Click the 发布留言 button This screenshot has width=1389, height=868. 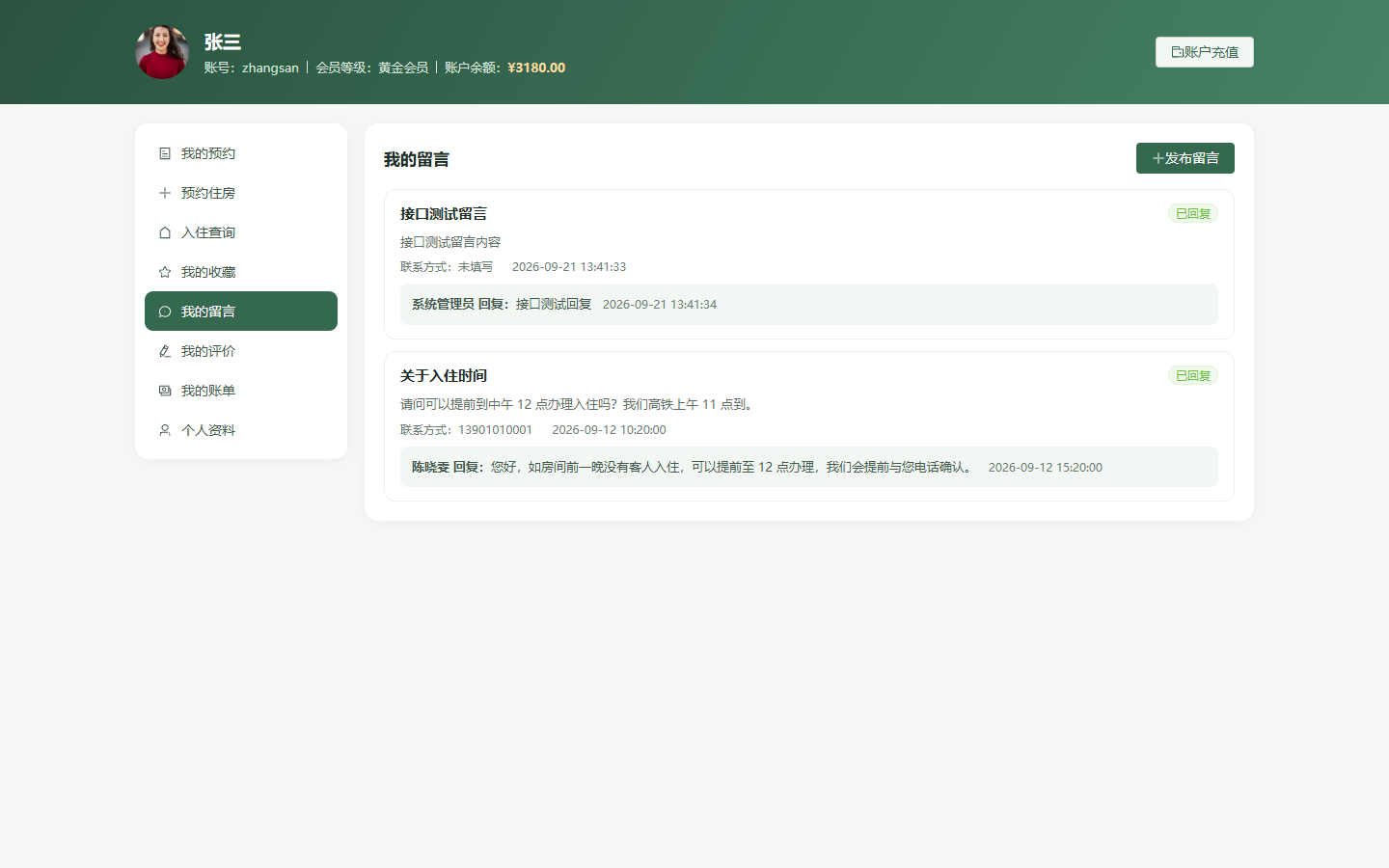1185,158
